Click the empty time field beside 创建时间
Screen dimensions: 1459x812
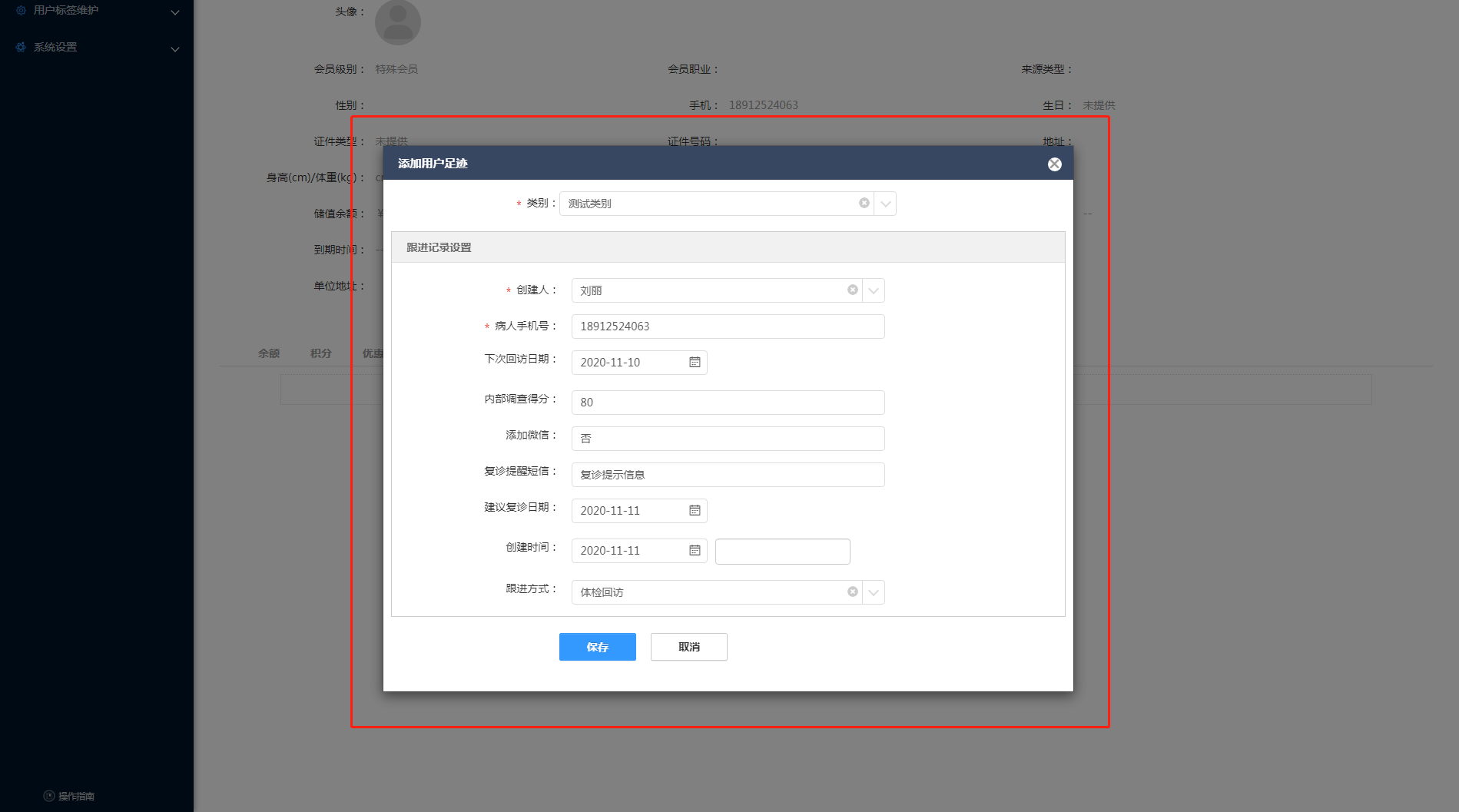click(782, 552)
